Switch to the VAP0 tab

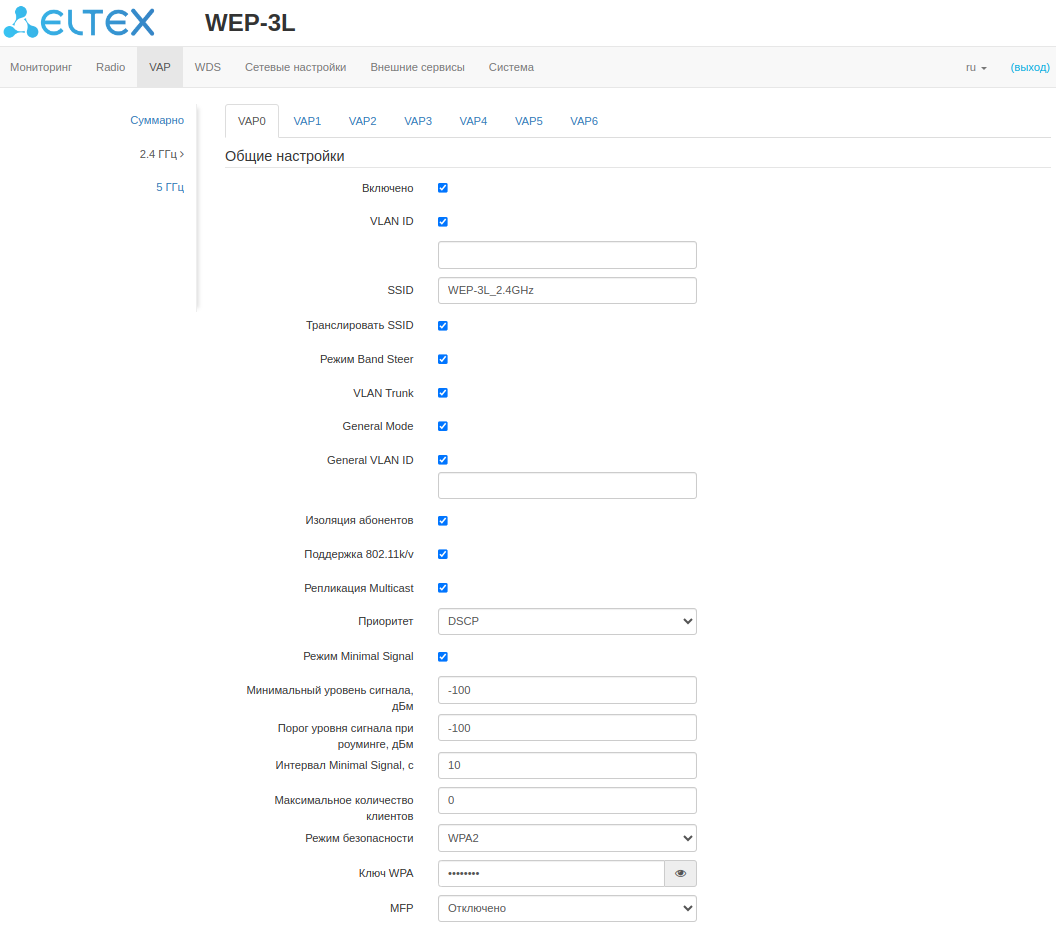[x=252, y=121]
